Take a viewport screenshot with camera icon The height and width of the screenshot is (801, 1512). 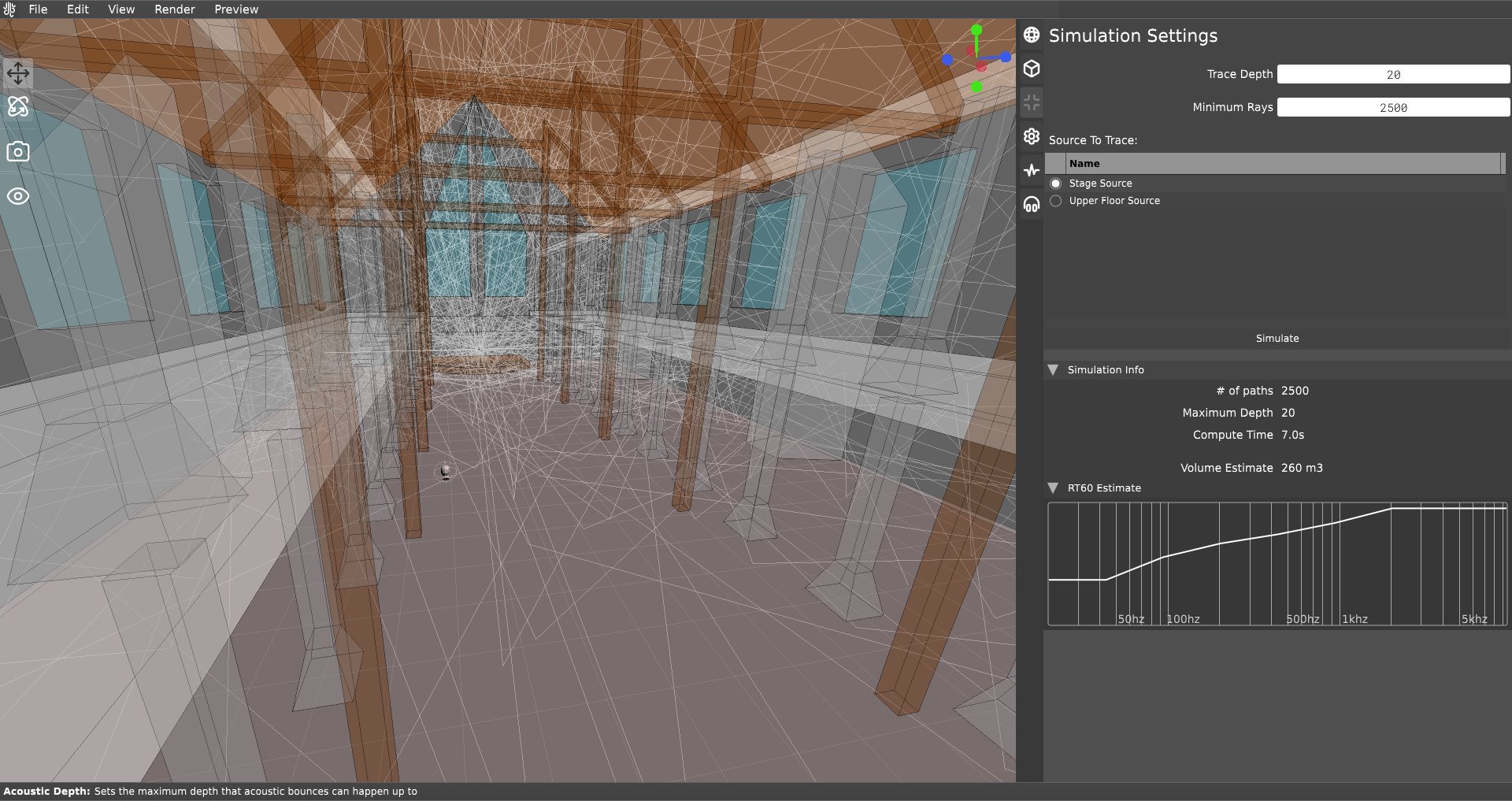tap(17, 152)
